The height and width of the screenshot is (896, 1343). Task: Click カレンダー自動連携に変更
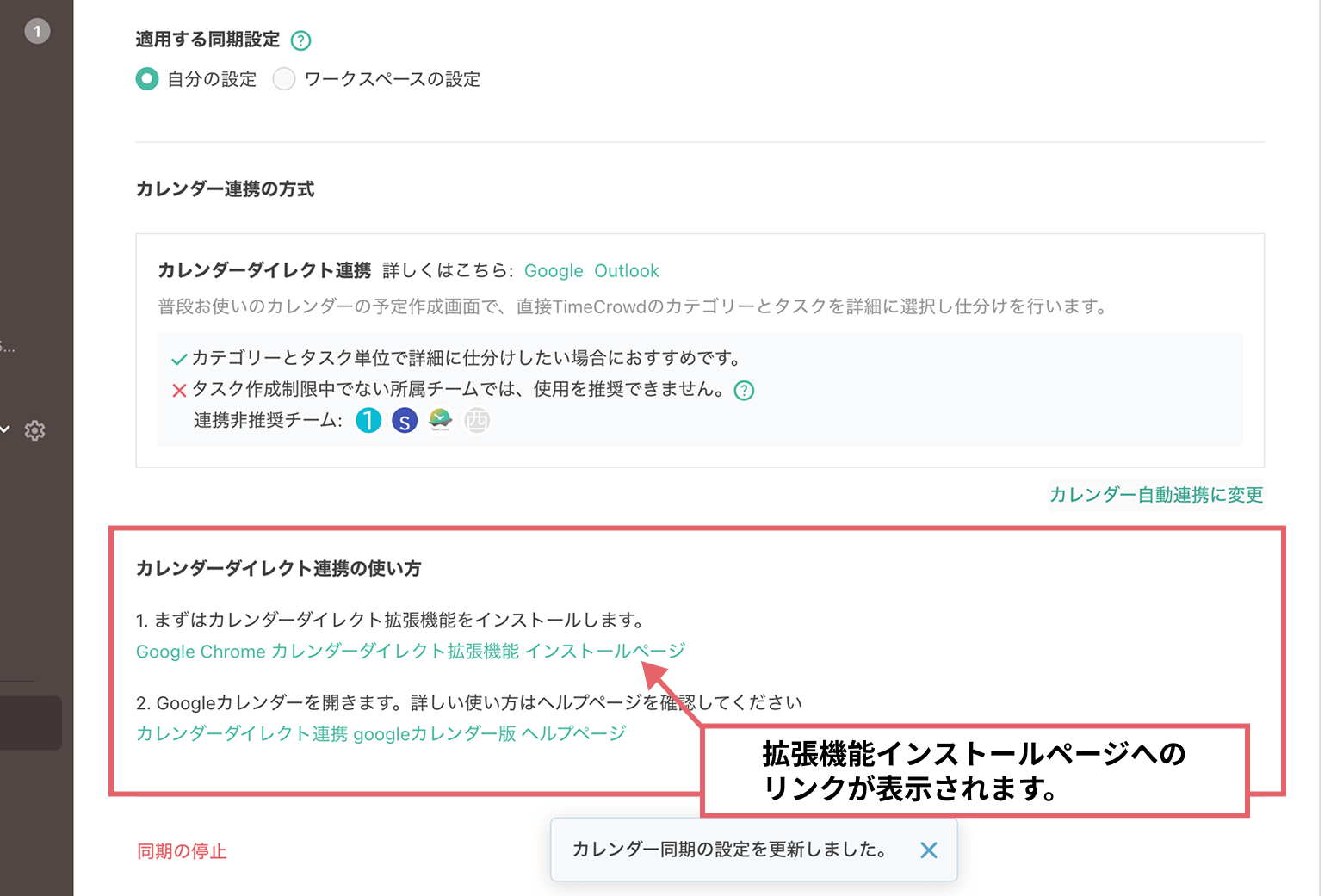(x=1155, y=495)
